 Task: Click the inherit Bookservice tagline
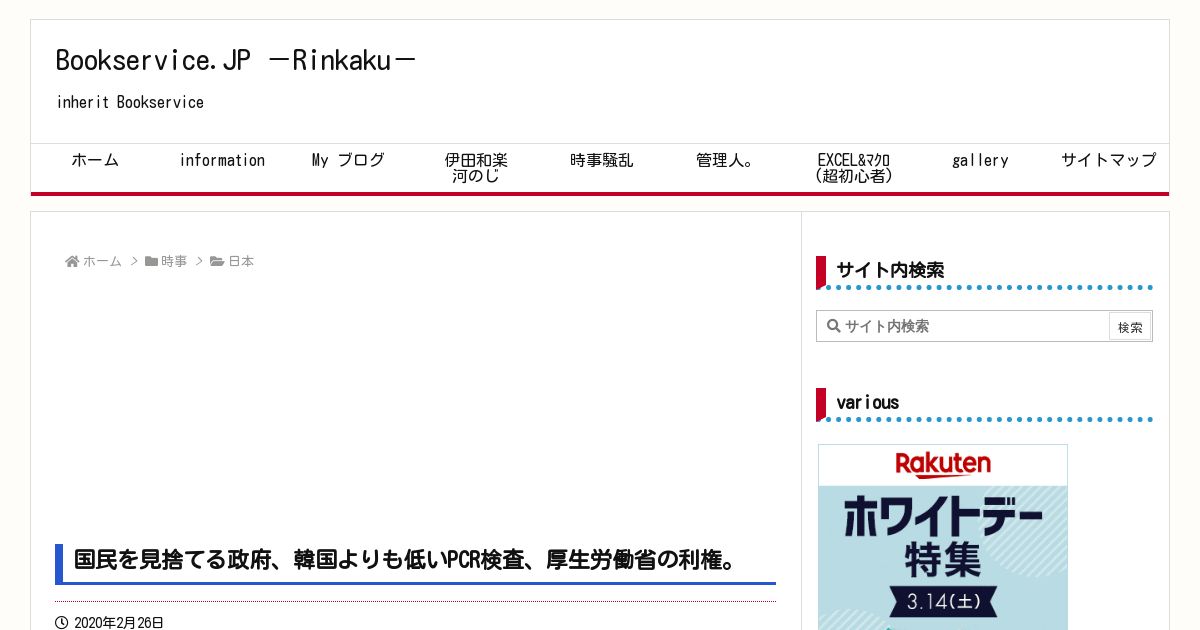click(x=130, y=102)
